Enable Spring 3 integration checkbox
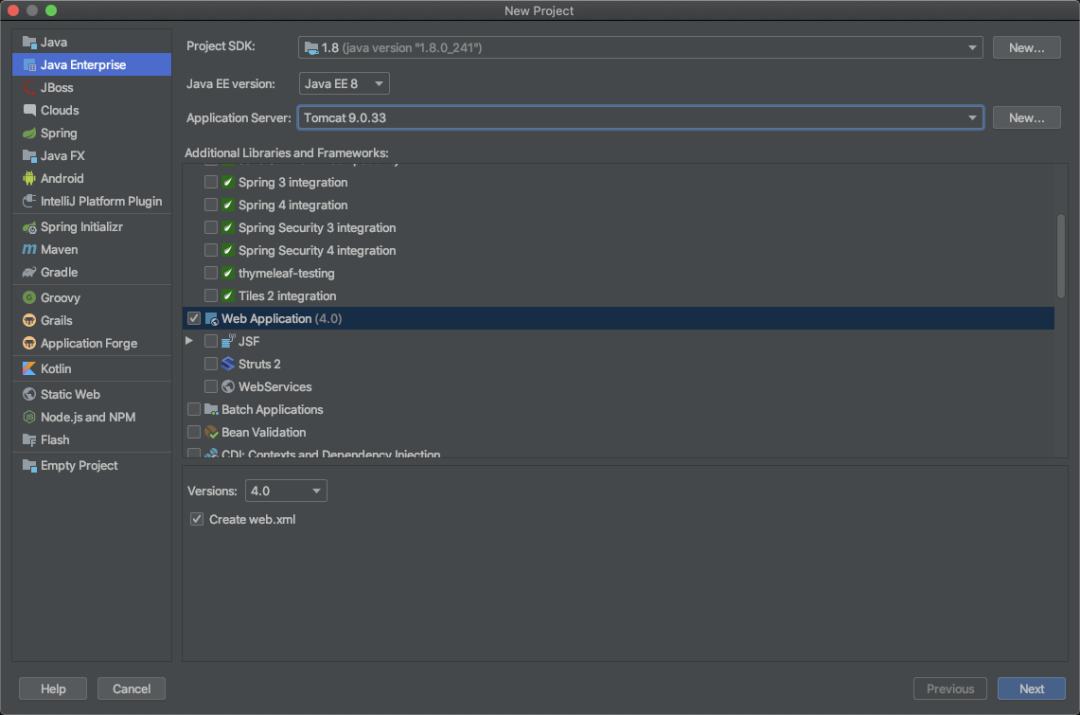The height and width of the screenshot is (715, 1080). click(211, 182)
